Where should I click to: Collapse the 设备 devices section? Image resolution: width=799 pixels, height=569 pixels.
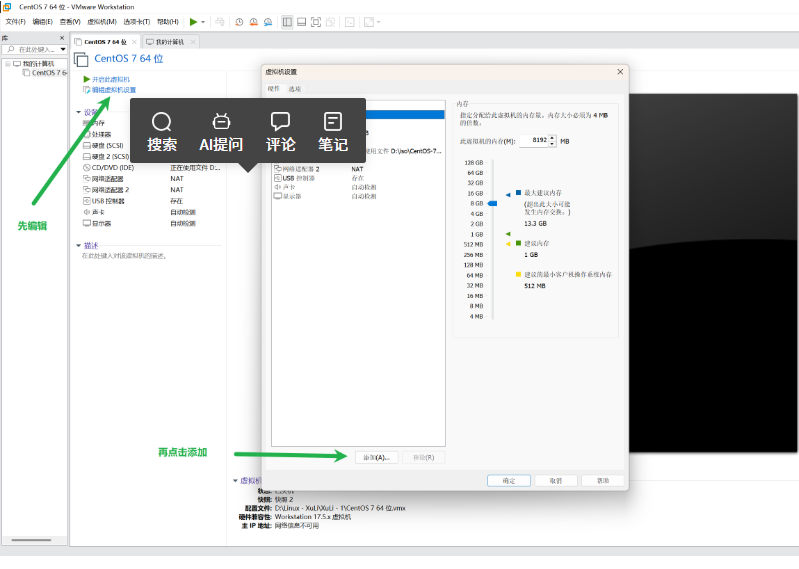[78, 112]
